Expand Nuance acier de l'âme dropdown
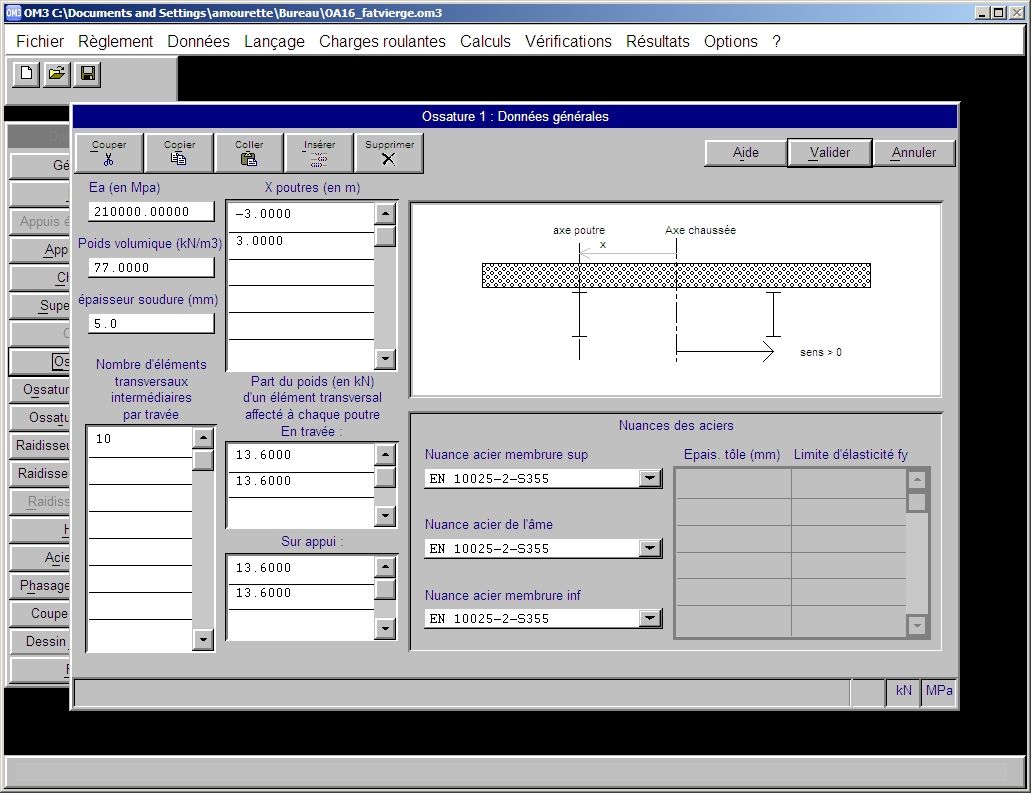Viewport: 1031px width, 793px height. click(x=650, y=548)
